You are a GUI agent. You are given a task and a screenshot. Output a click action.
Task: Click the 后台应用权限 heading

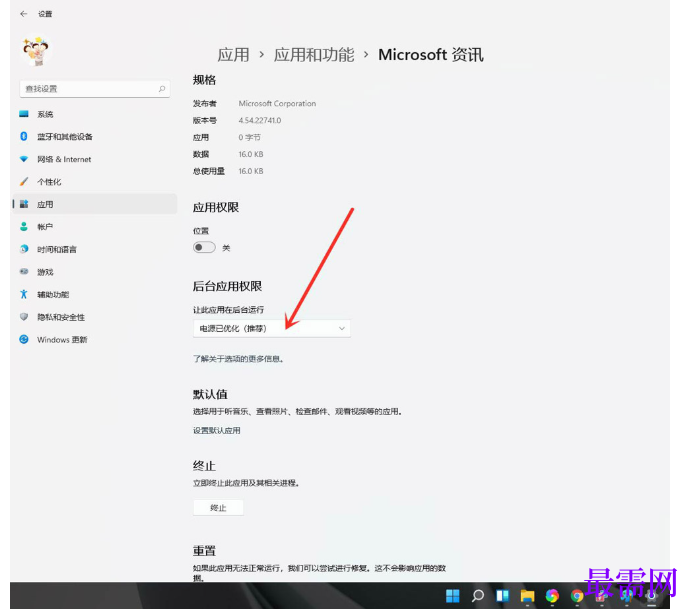pyautogui.click(x=227, y=286)
